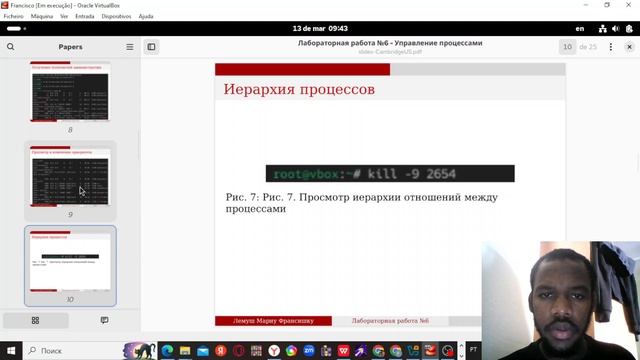Screen dimensions: 640x360
Task: Click the taskbar overflow scroll arrows
Action: (x=461, y=351)
